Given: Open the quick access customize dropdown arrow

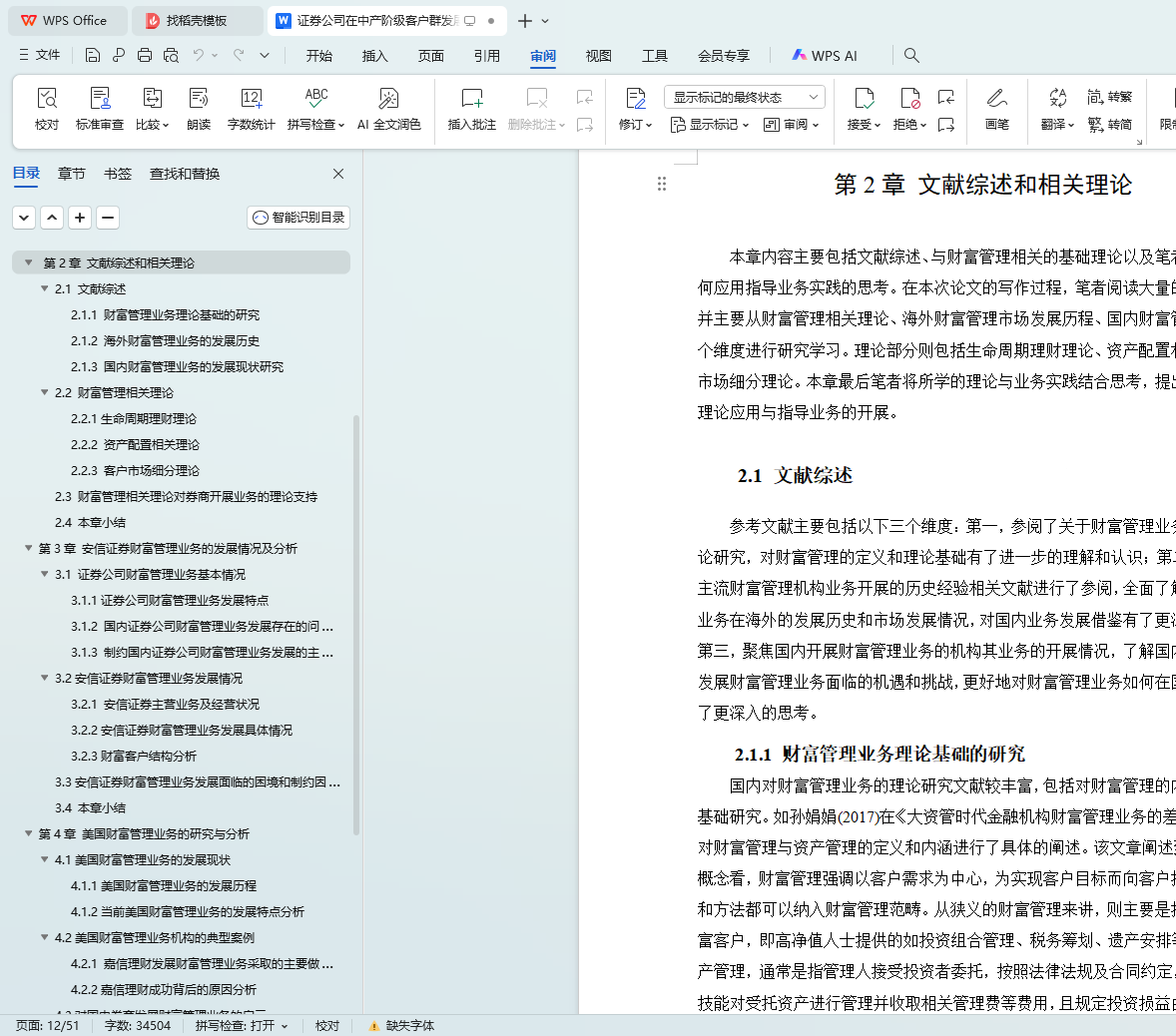Looking at the screenshot, I should click(x=265, y=55).
